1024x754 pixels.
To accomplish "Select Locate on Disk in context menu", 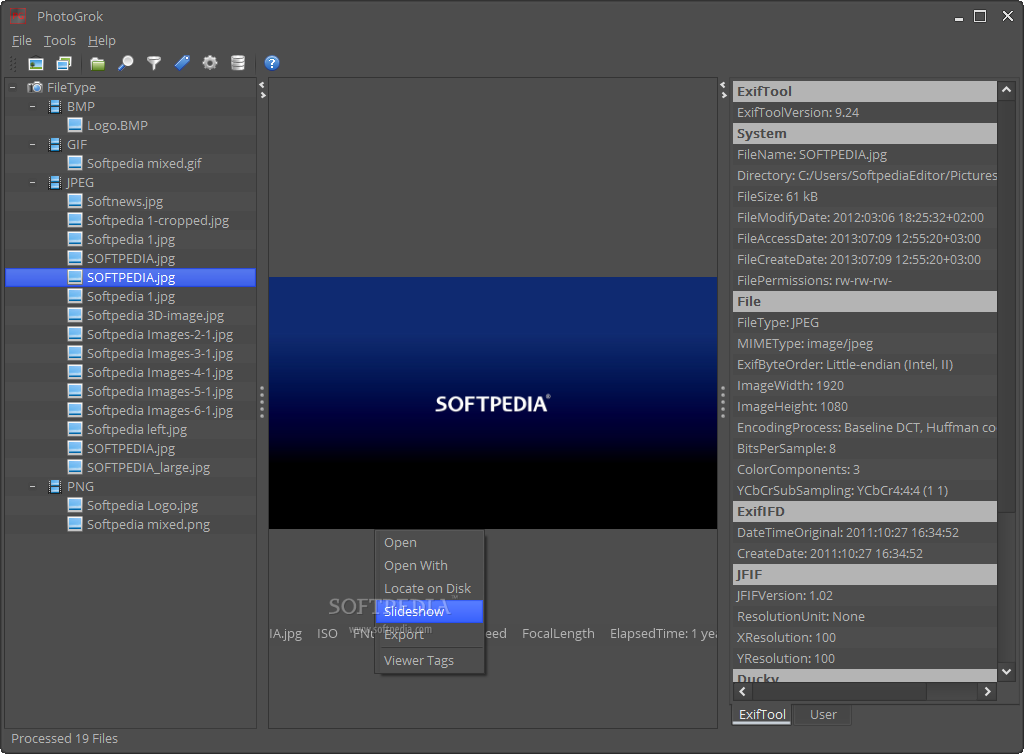I will point(429,588).
